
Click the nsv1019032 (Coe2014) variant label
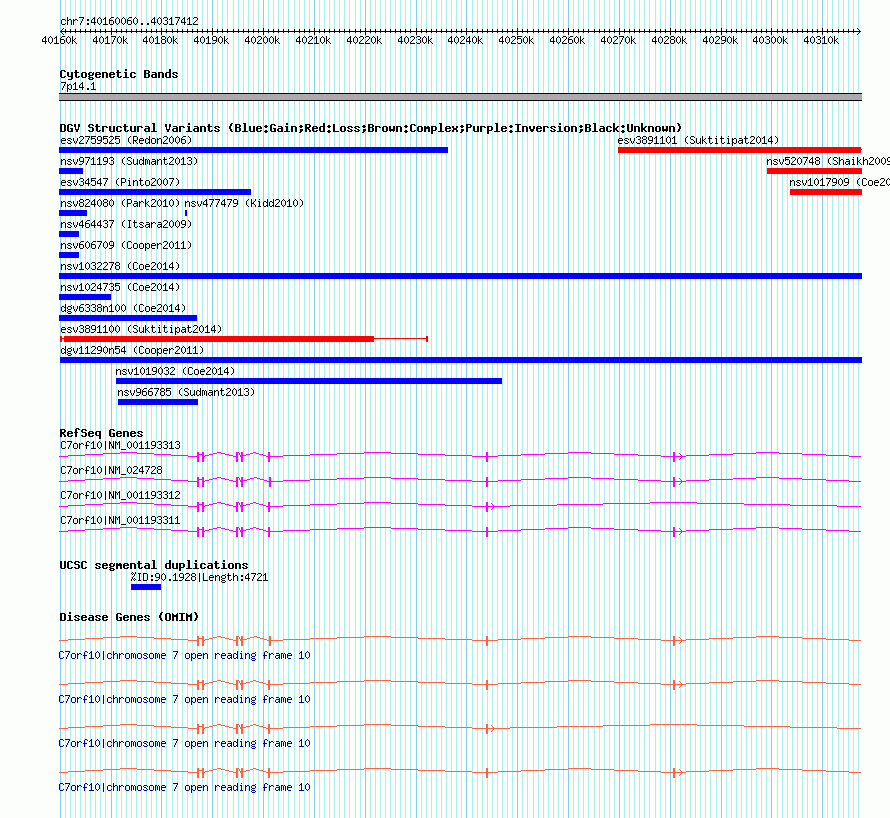[175, 371]
